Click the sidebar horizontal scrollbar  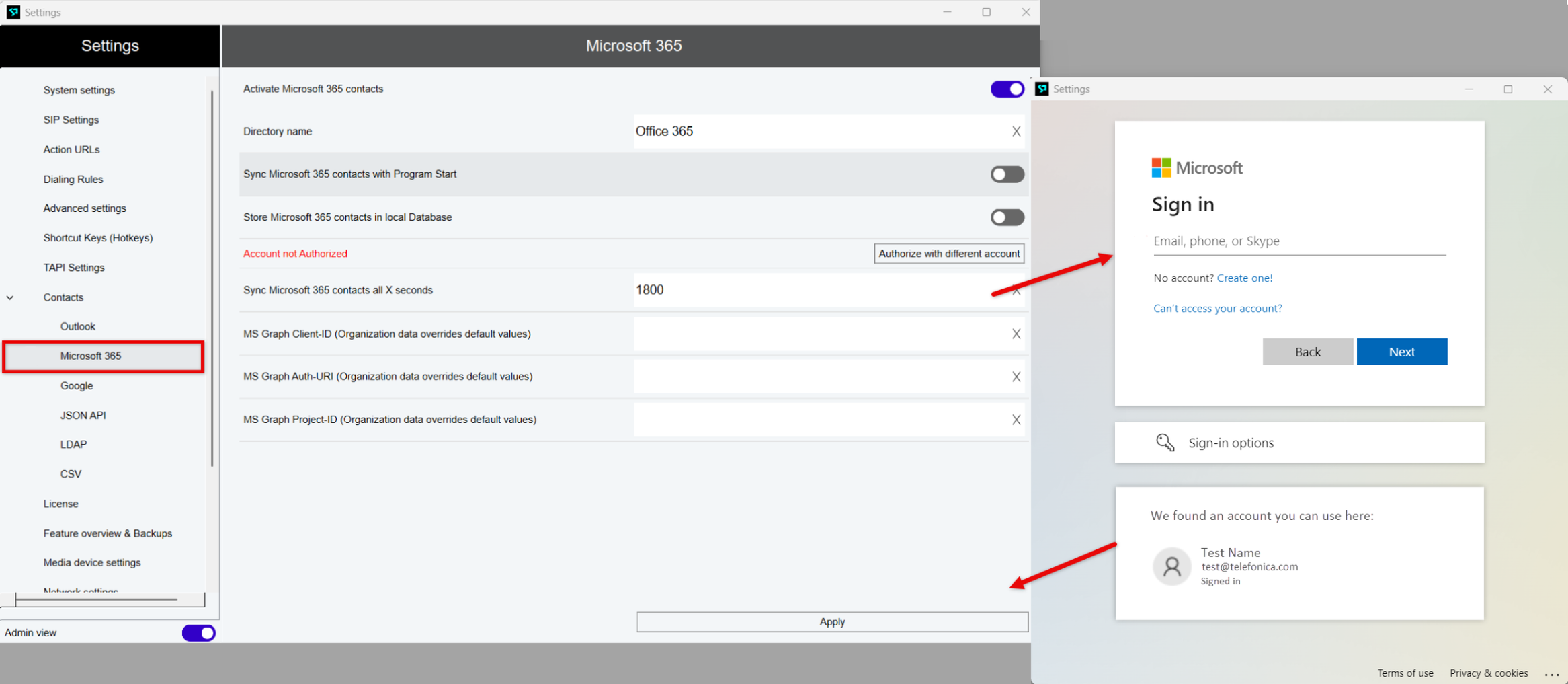97,599
